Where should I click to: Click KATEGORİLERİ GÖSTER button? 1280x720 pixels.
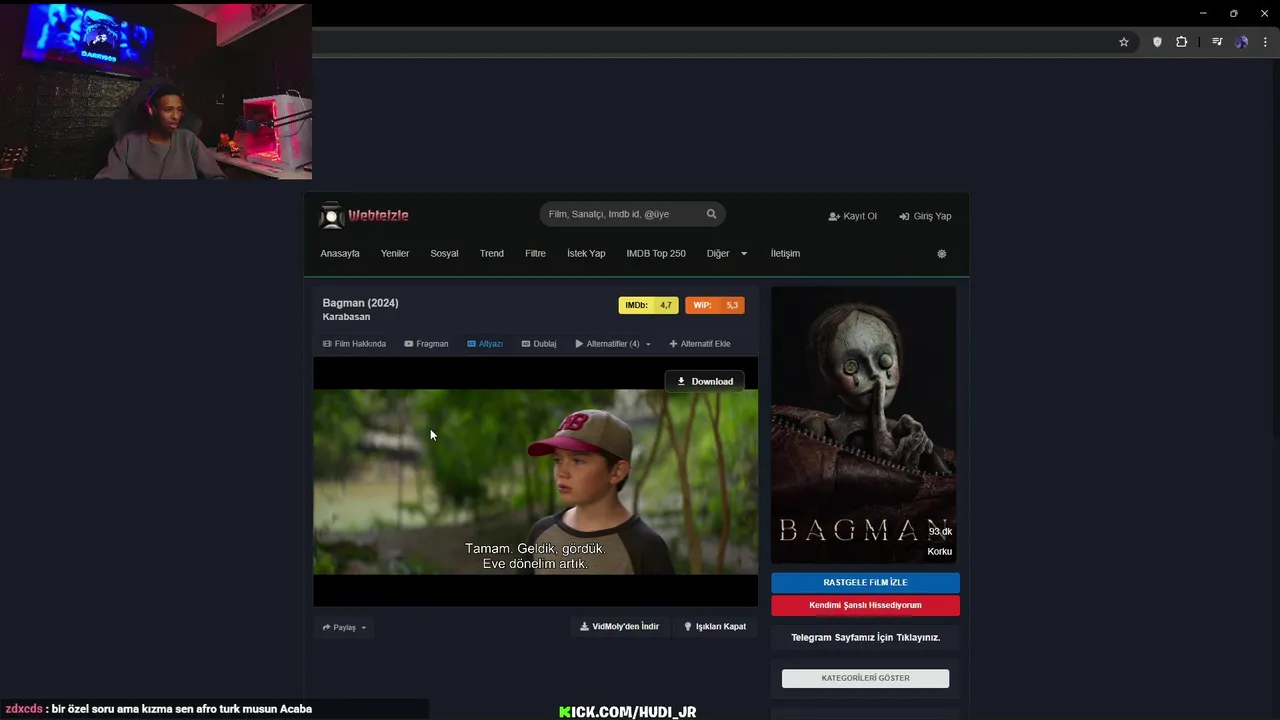(865, 678)
